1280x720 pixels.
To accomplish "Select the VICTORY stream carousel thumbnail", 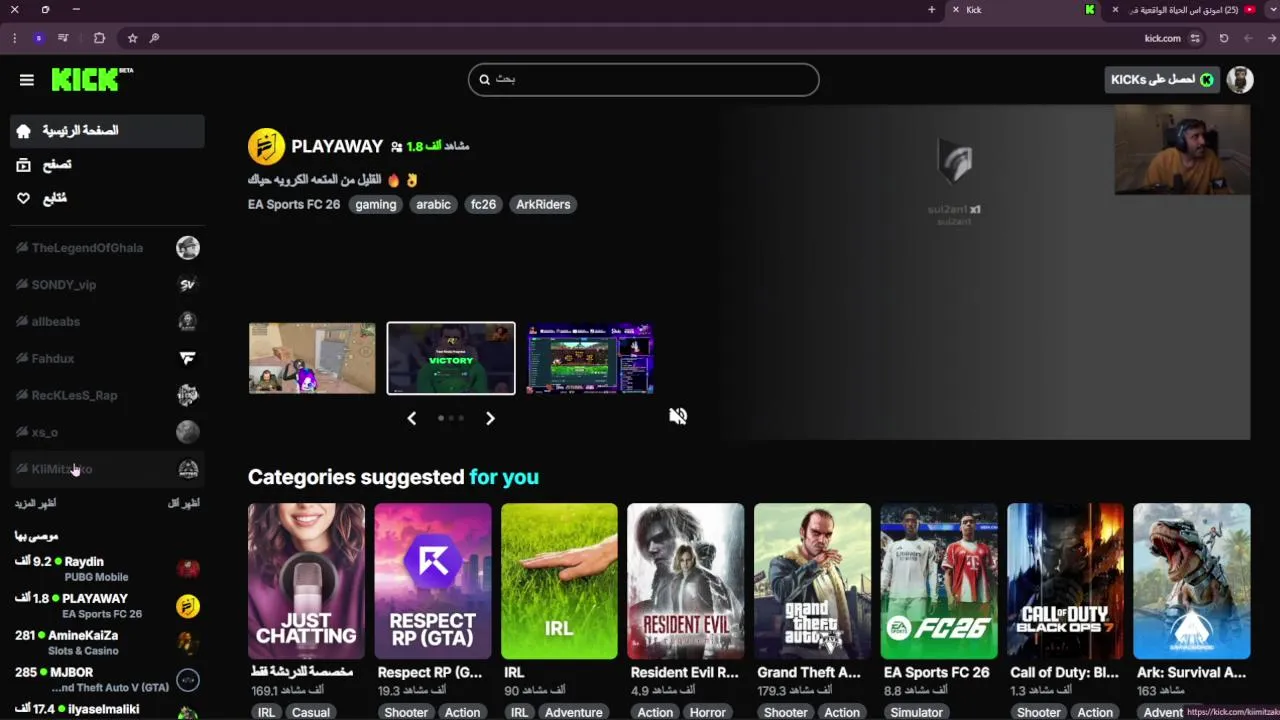I will (x=451, y=358).
